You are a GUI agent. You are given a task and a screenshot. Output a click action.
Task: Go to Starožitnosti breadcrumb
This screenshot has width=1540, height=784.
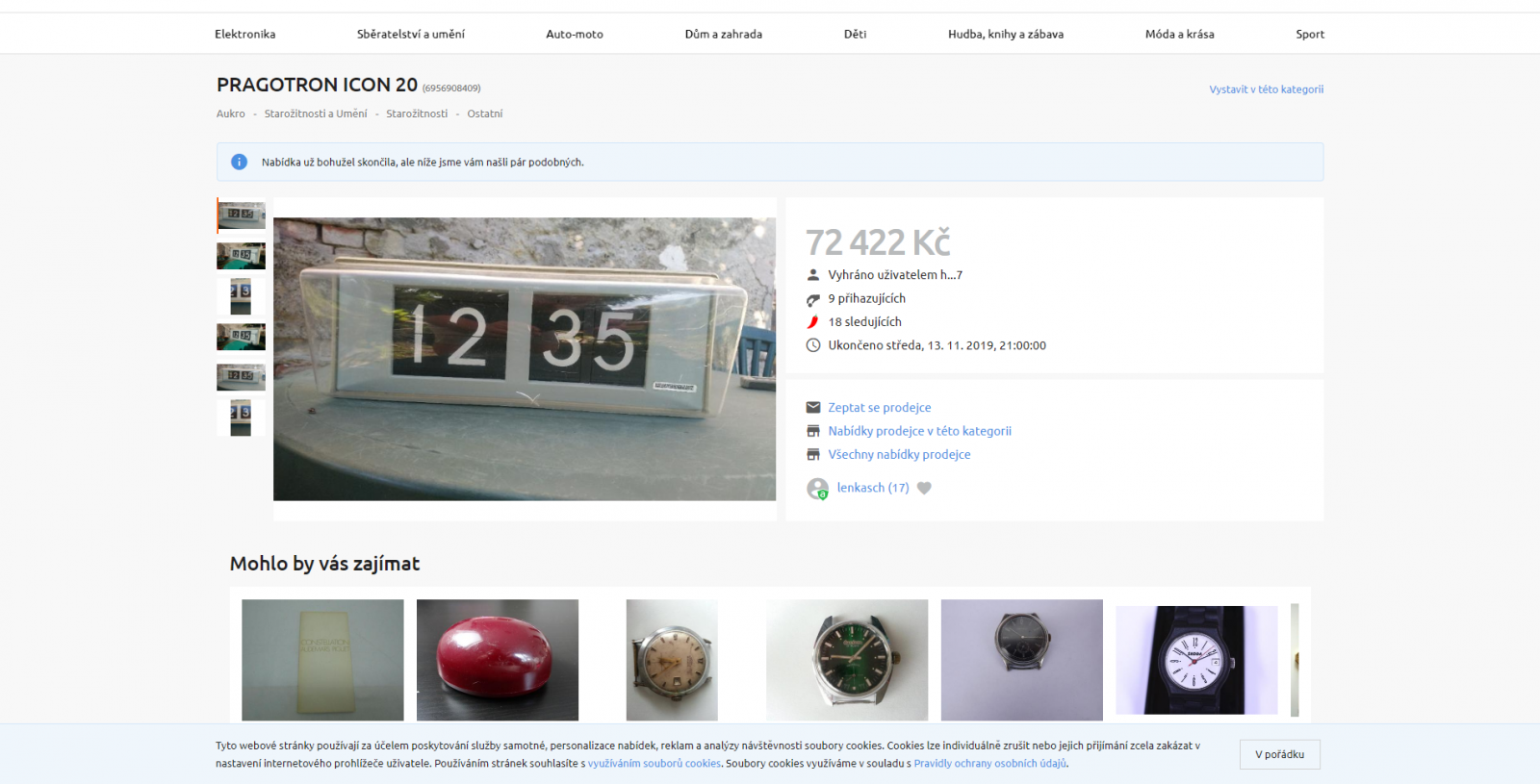(417, 114)
